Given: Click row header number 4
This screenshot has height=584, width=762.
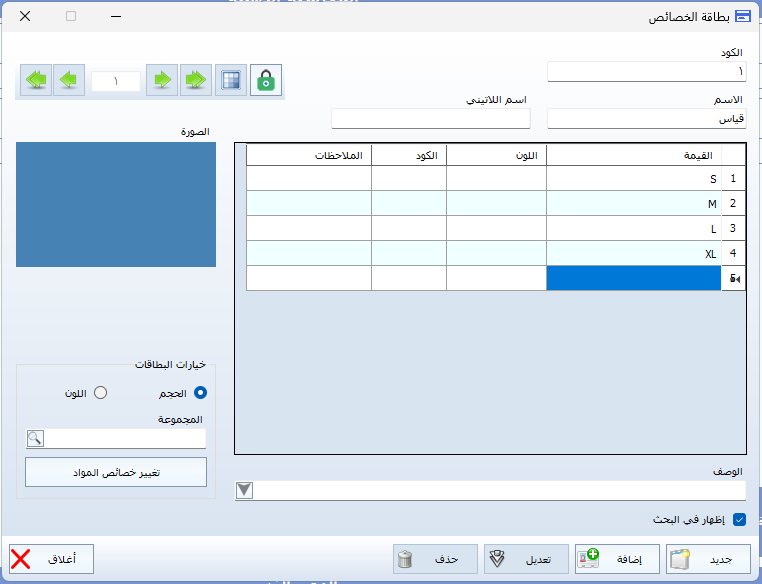Looking at the screenshot, I should click(x=733, y=253).
